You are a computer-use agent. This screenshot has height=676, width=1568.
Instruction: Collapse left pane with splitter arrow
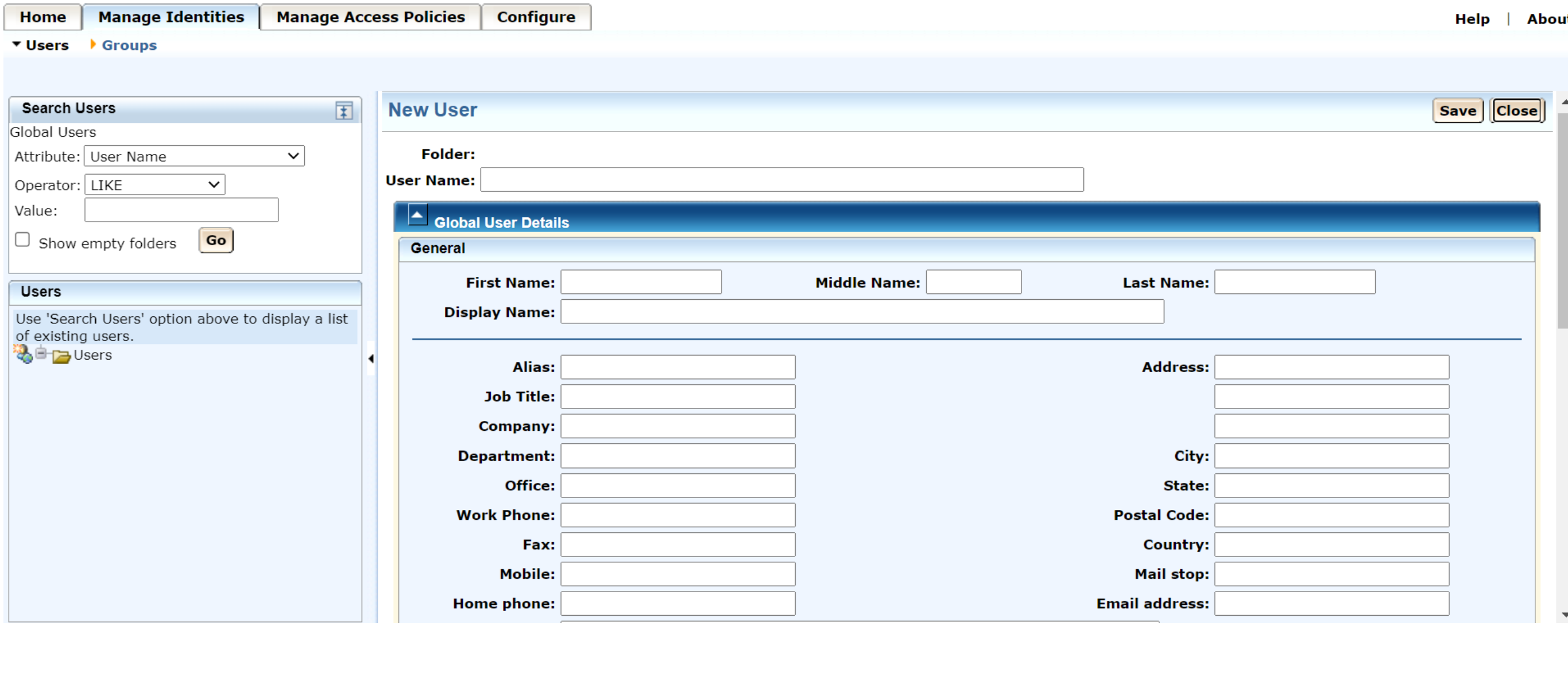coord(371,358)
